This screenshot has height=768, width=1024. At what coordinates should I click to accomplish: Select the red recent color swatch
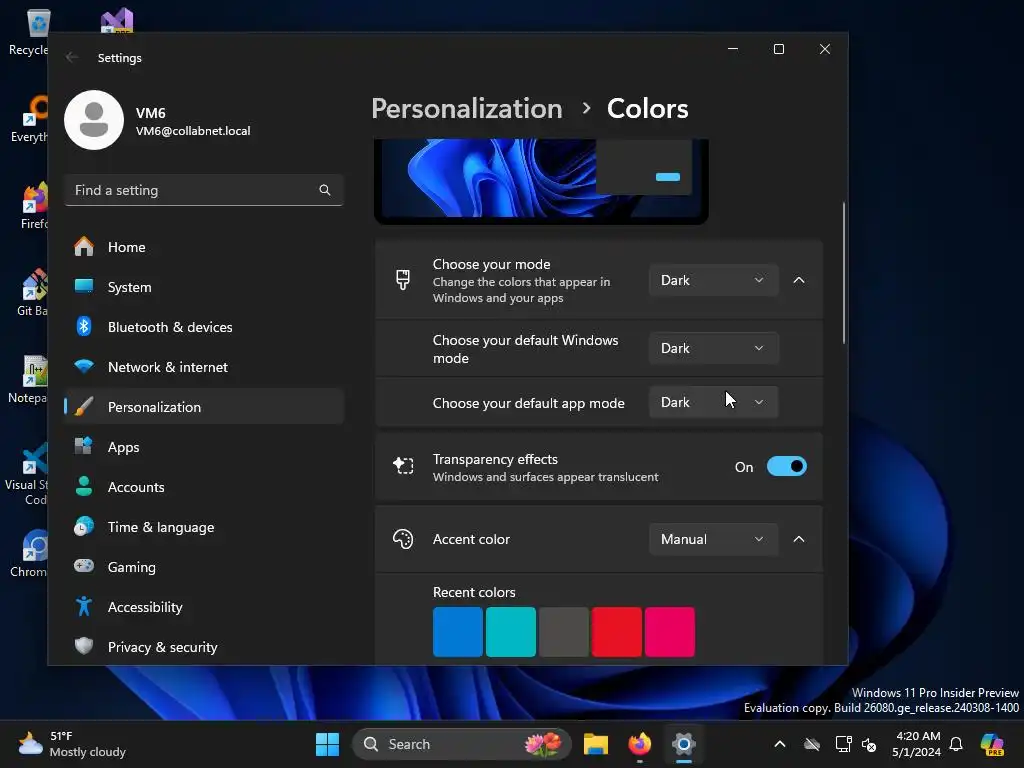coord(616,632)
